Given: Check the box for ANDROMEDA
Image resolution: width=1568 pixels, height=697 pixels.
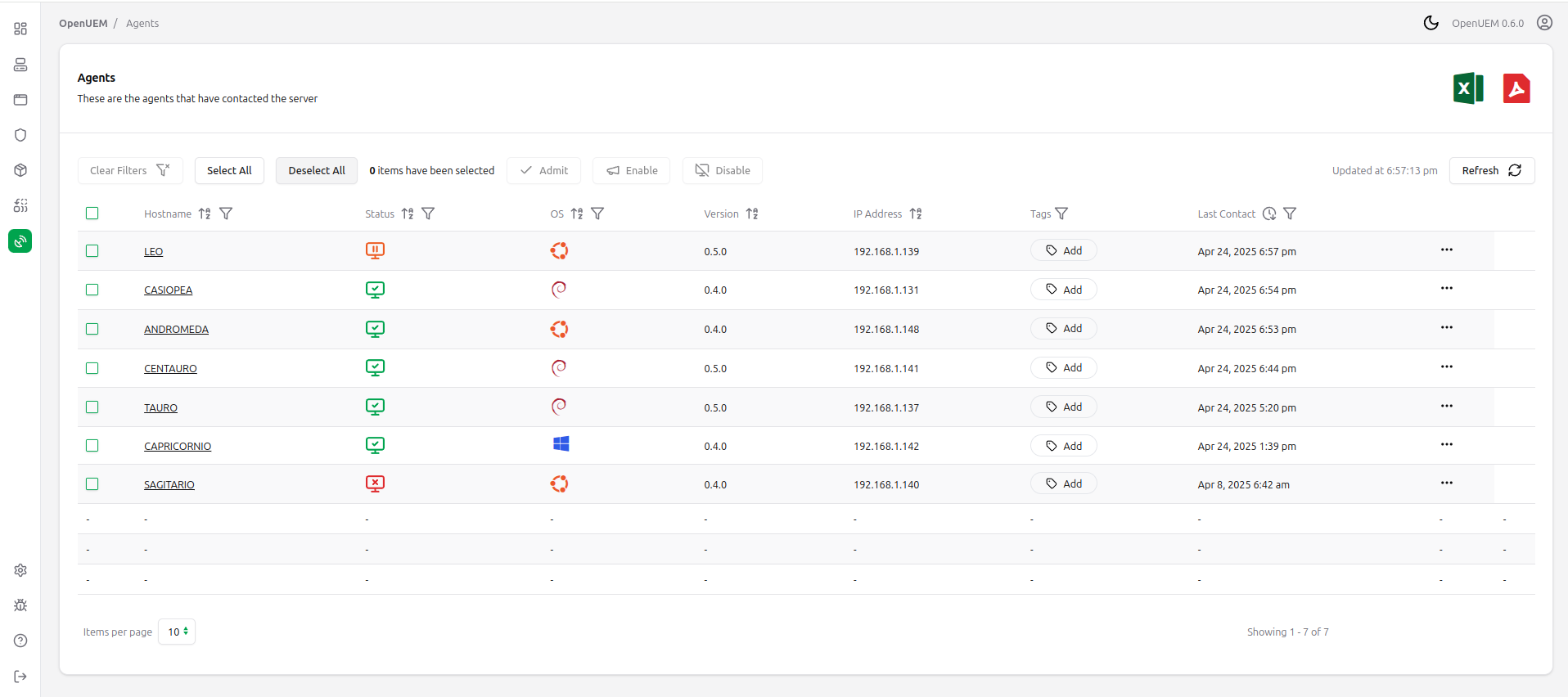Looking at the screenshot, I should click(92, 329).
